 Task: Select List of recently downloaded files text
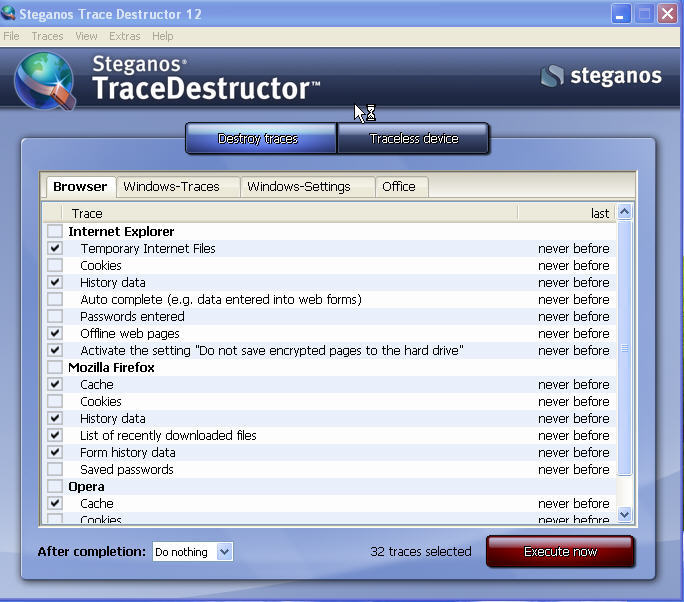168,436
